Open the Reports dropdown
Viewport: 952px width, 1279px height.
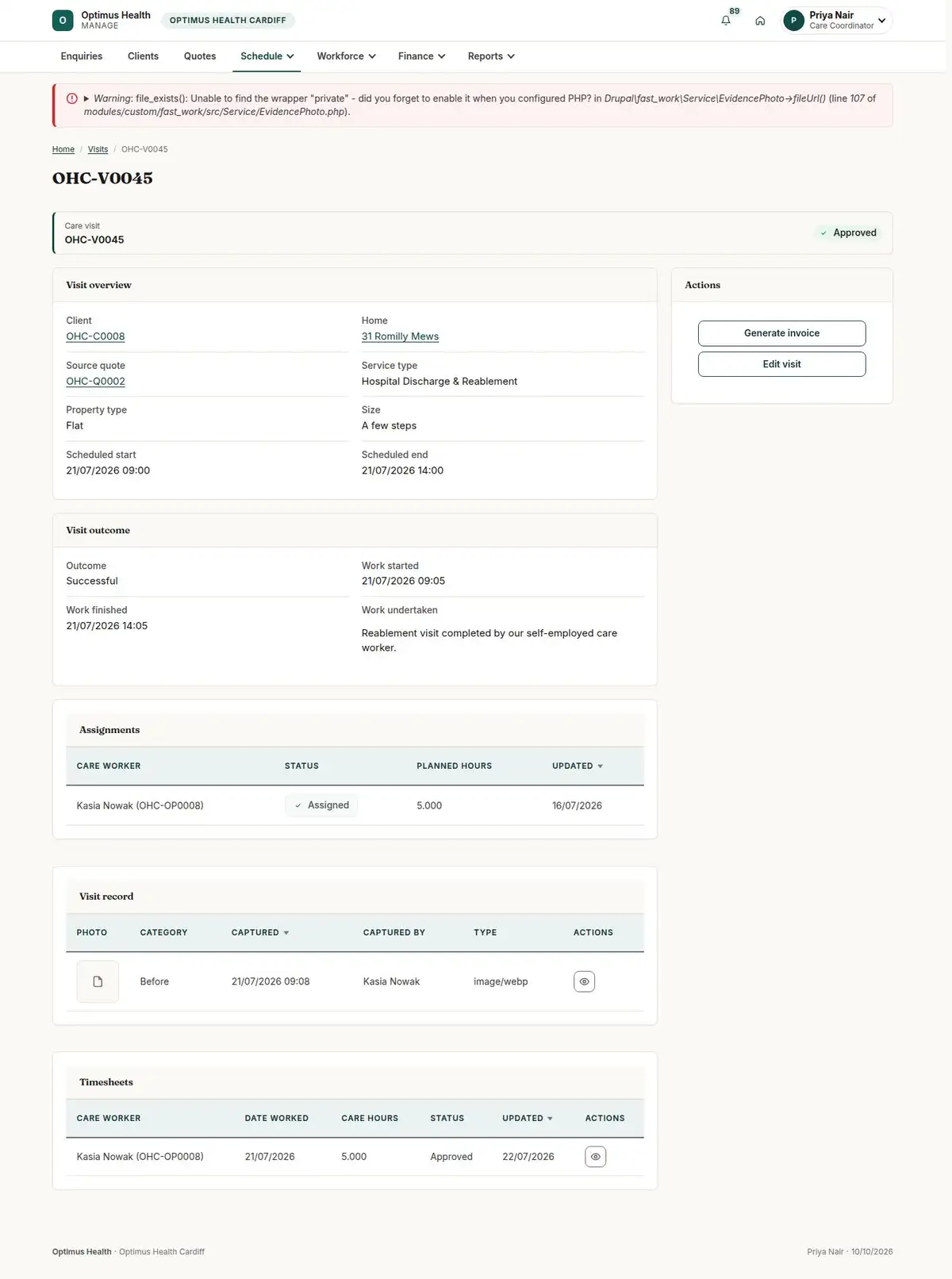coord(491,56)
